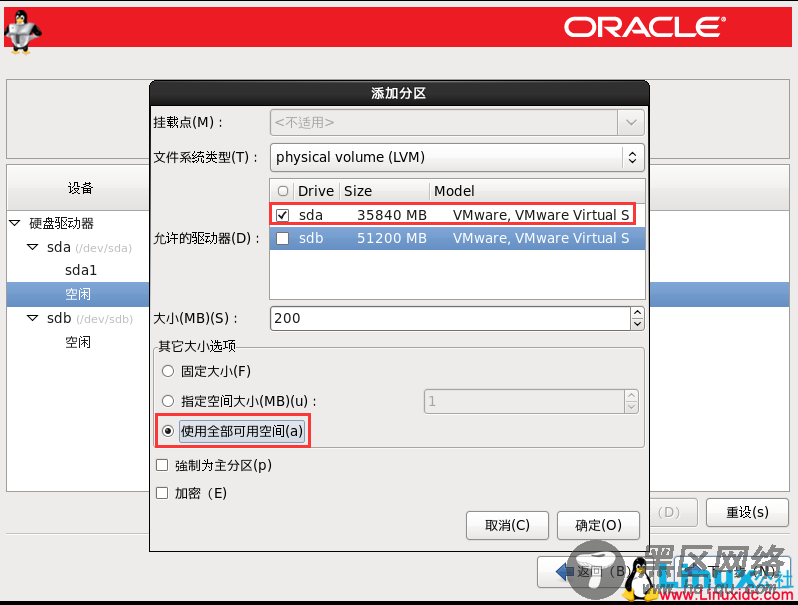The height and width of the screenshot is (605, 798).
Task: Open the mount point dropdown arrow
Action: coord(631,123)
